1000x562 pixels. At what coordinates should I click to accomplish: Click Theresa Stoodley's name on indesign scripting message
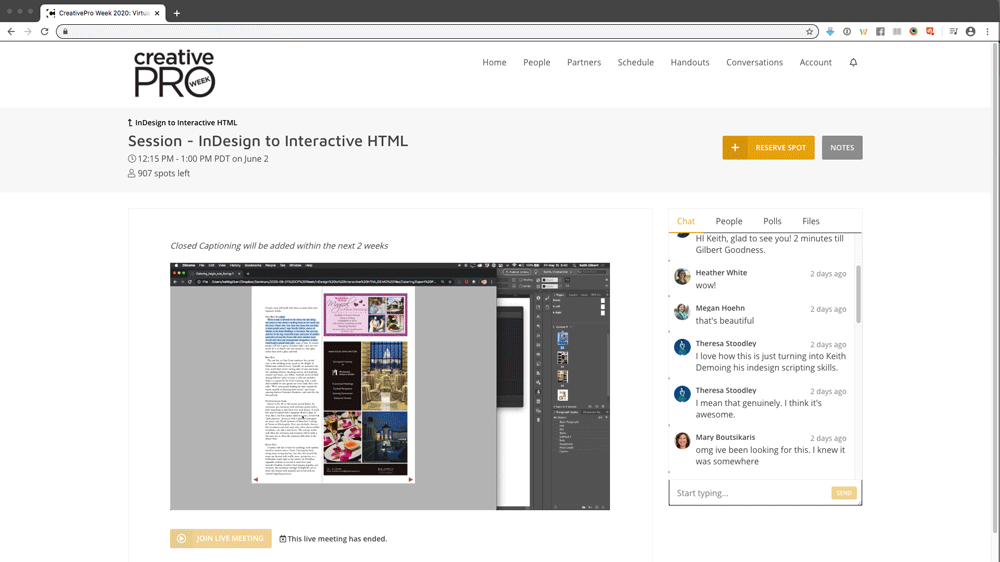coord(726,343)
